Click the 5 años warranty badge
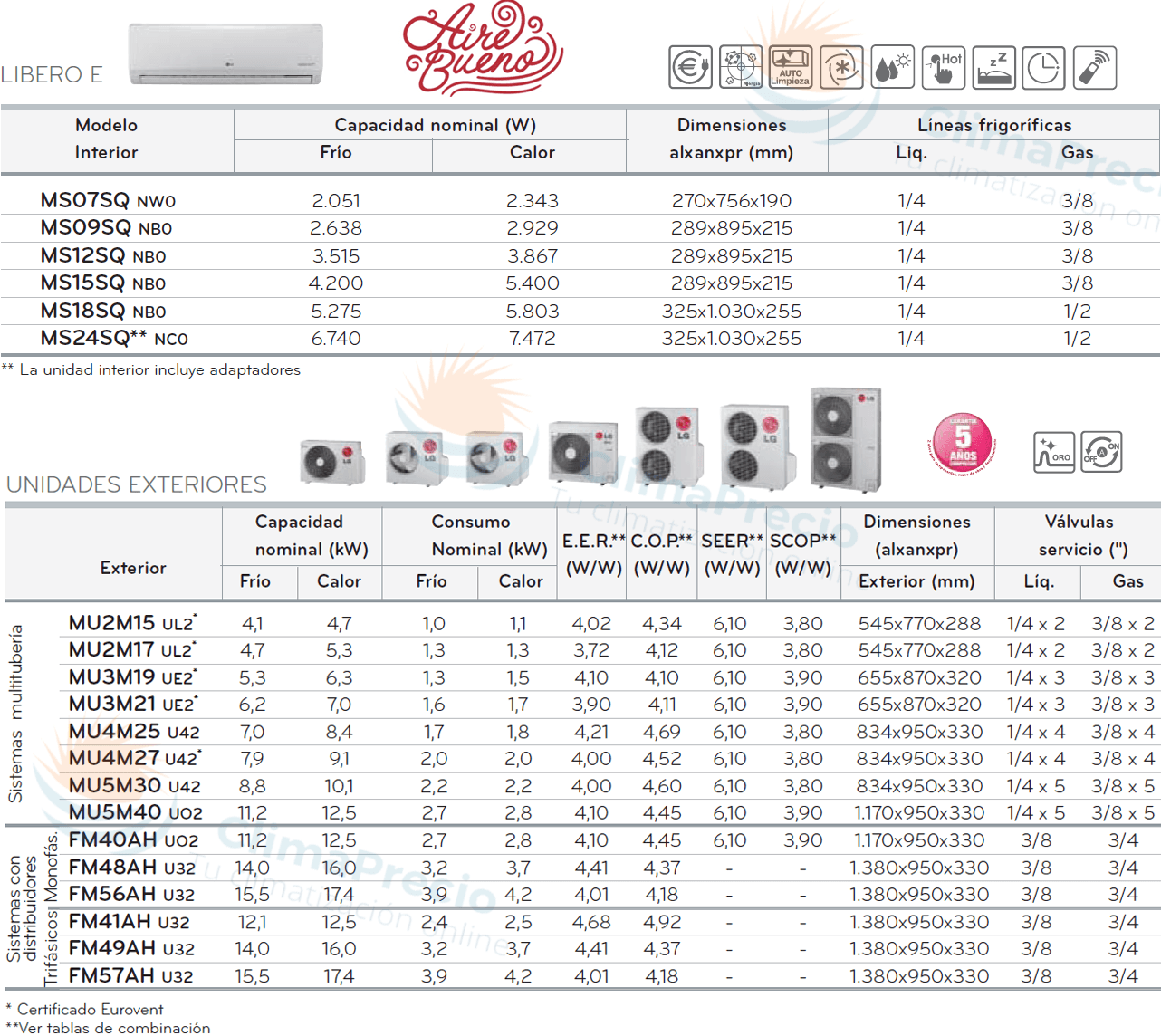 962,444
